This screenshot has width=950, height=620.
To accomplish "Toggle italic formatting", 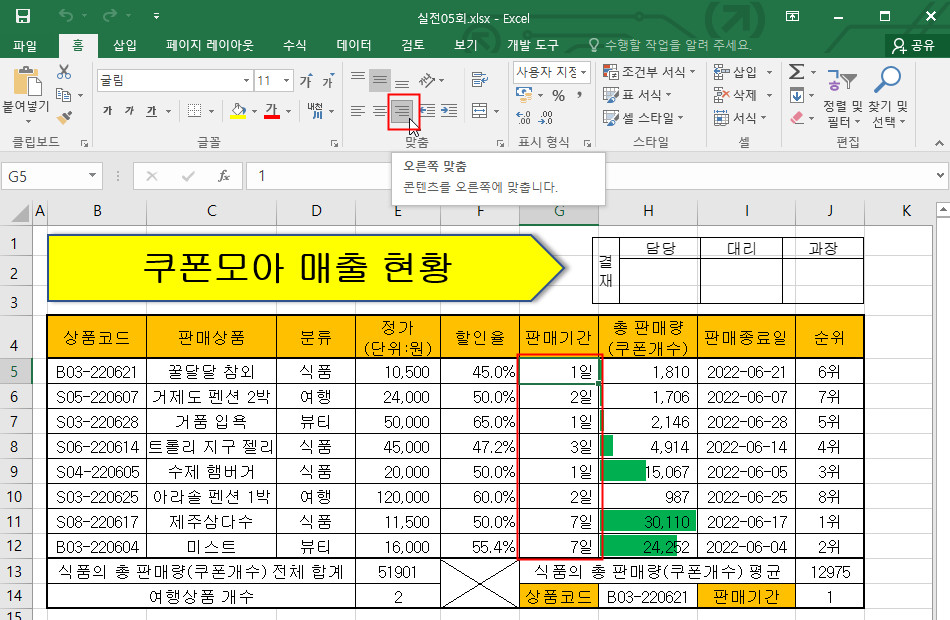I will point(129,111).
